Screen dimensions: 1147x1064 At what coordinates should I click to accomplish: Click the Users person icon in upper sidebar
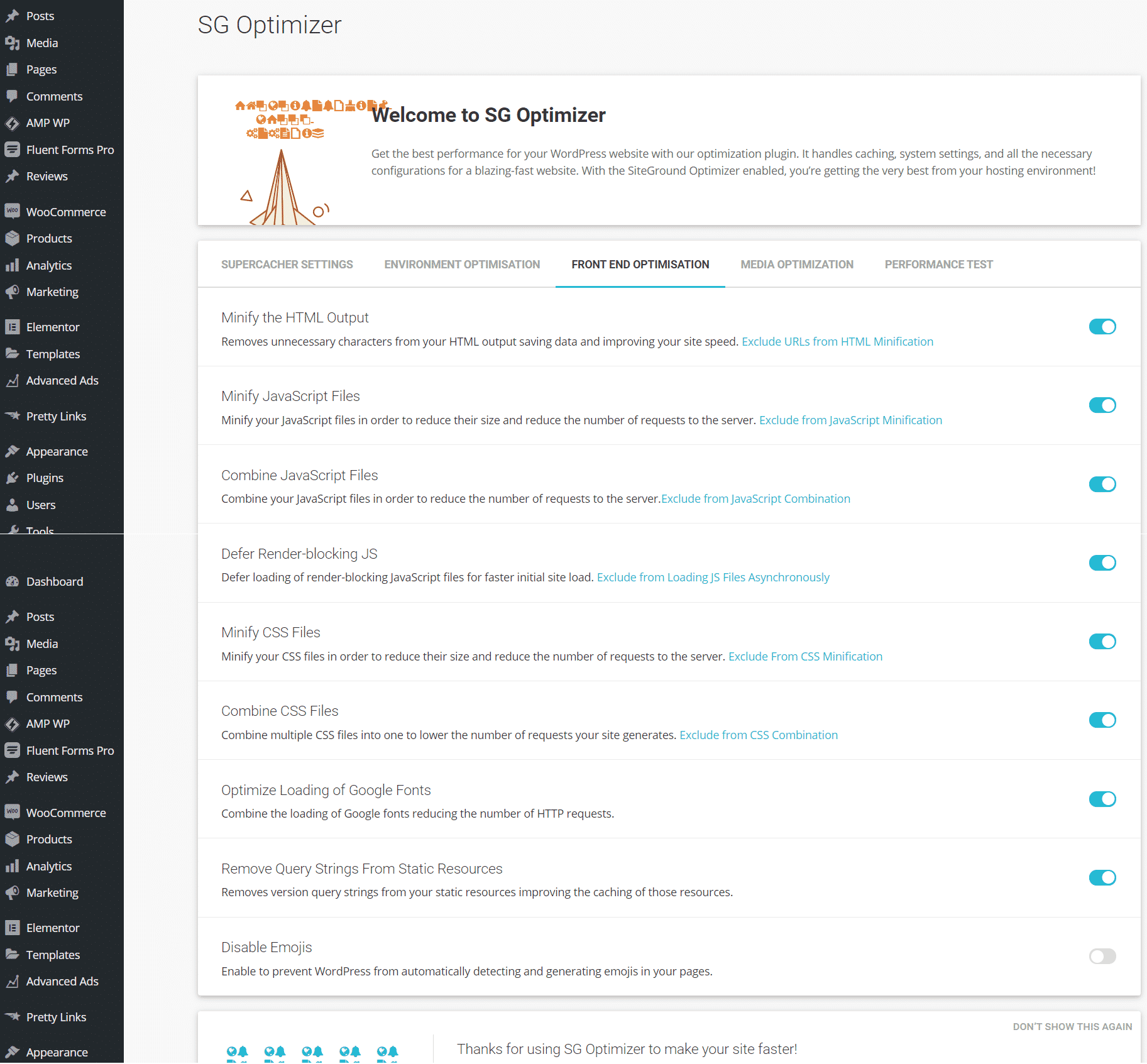tap(12, 505)
